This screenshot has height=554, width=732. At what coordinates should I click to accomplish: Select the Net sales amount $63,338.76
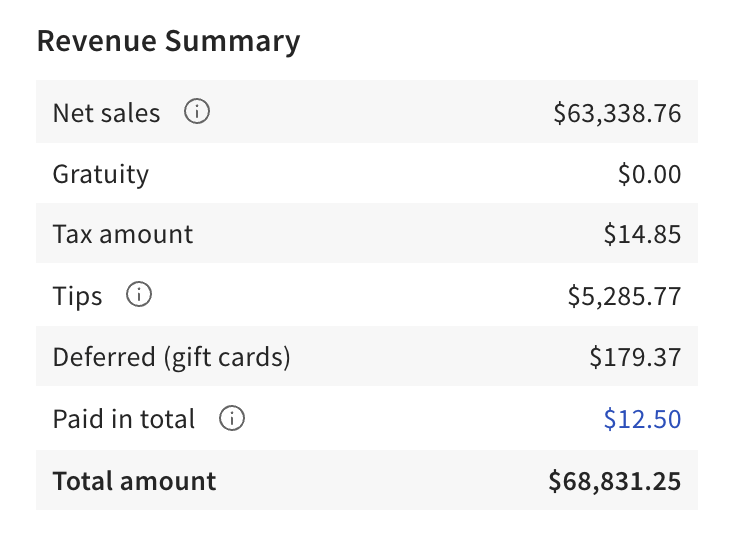[617, 113]
